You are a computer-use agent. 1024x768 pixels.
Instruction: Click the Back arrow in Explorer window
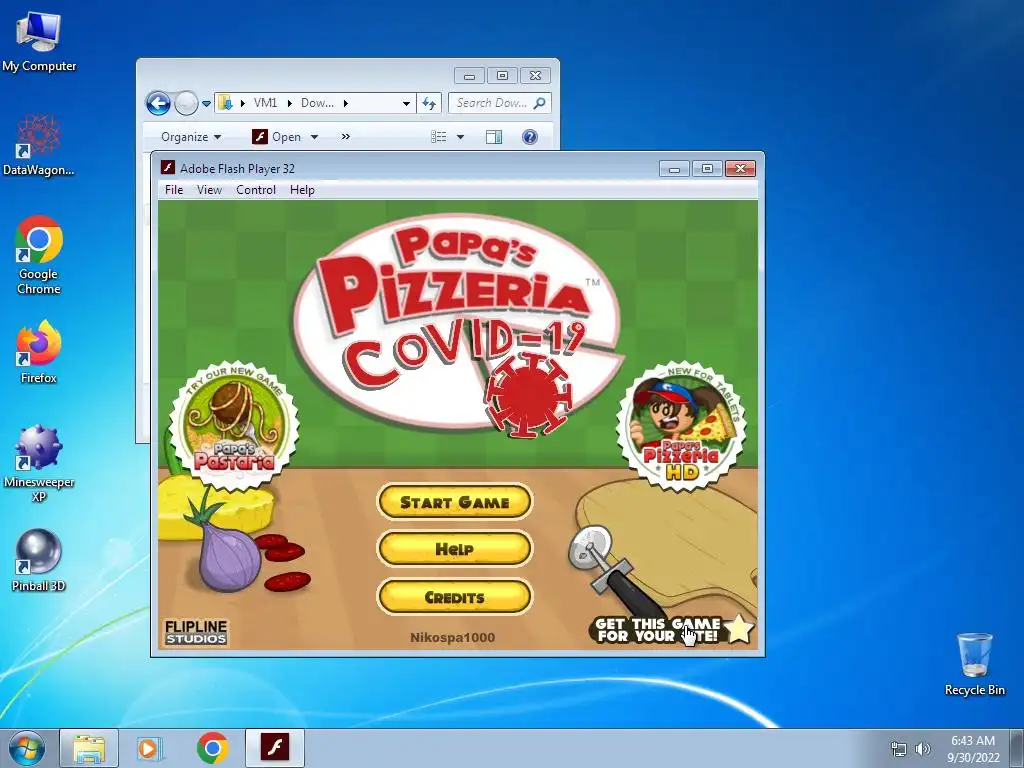pos(157,103)
